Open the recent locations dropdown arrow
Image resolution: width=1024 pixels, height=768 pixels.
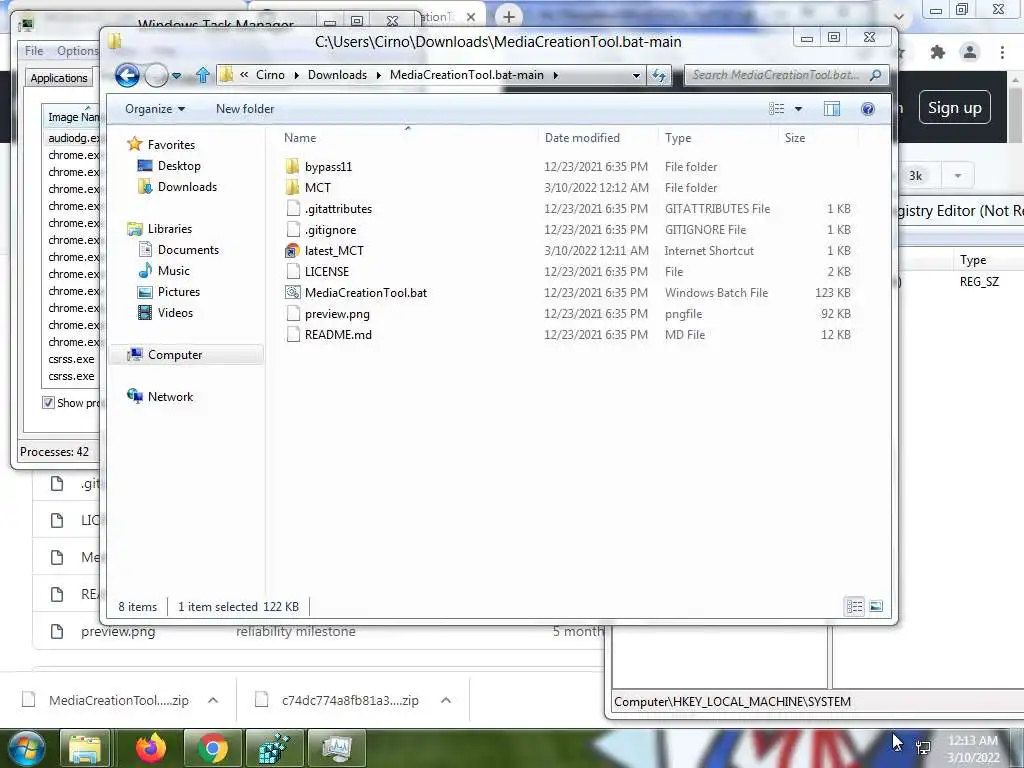coord(176,76)
